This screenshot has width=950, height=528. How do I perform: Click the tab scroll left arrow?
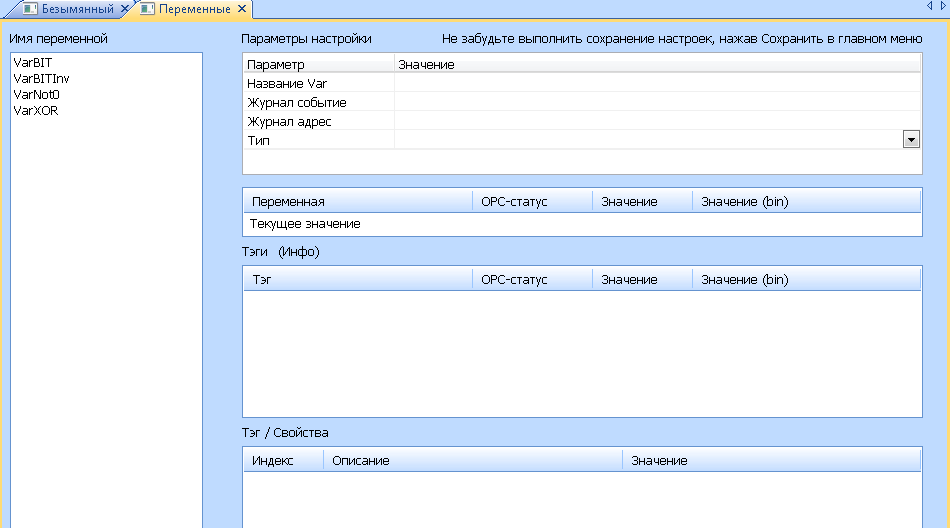pyautogui.click(x=929, y=7)
